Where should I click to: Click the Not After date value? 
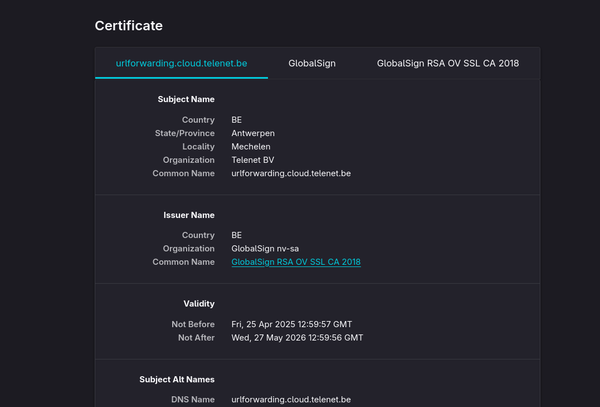[x=297, y=338]
